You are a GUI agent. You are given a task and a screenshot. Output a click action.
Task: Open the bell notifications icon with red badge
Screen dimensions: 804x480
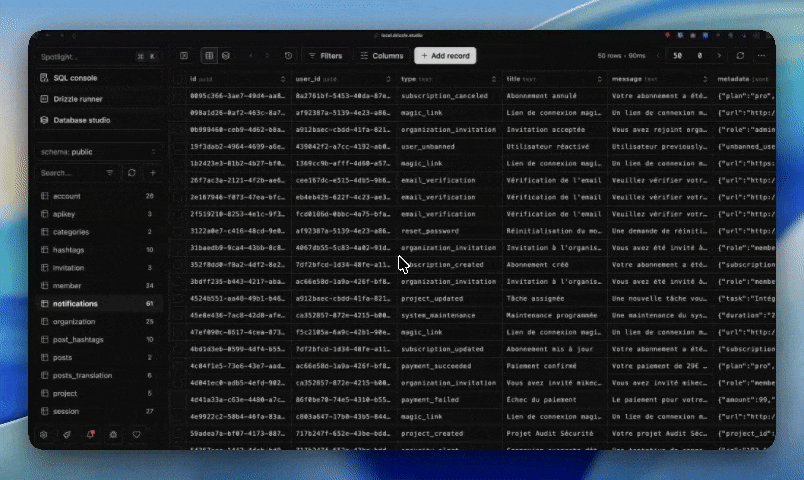(90, 435)
